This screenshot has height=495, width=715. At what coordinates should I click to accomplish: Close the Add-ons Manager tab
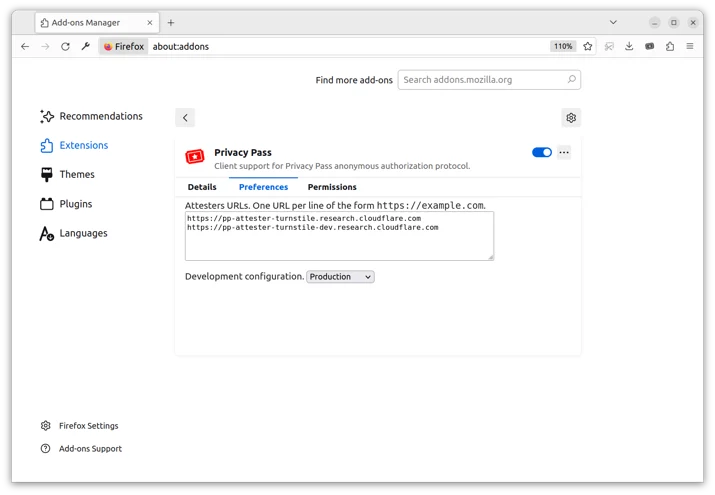(150, 23)
